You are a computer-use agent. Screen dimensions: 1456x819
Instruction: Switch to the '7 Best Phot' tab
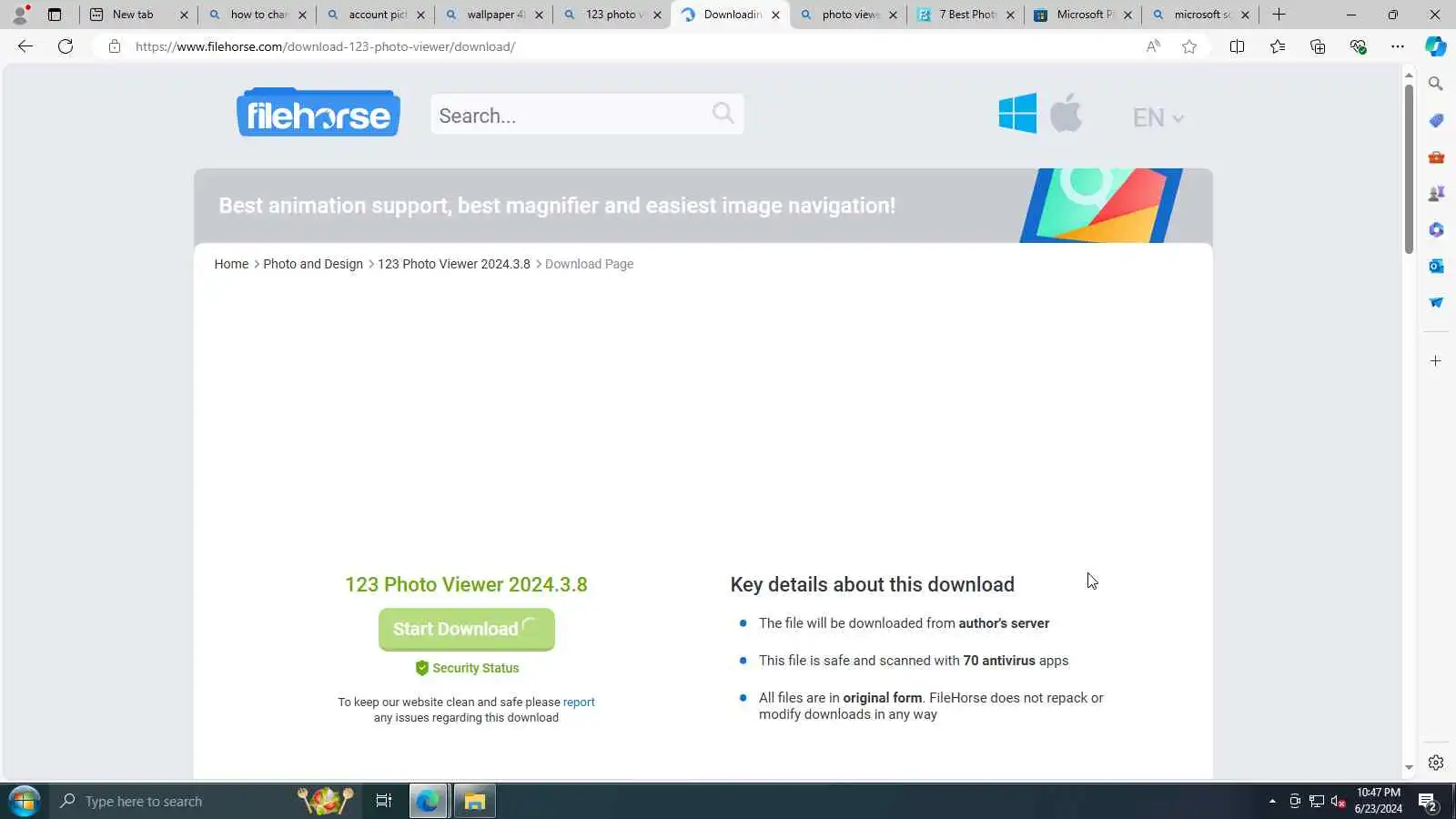coord(965,15)
